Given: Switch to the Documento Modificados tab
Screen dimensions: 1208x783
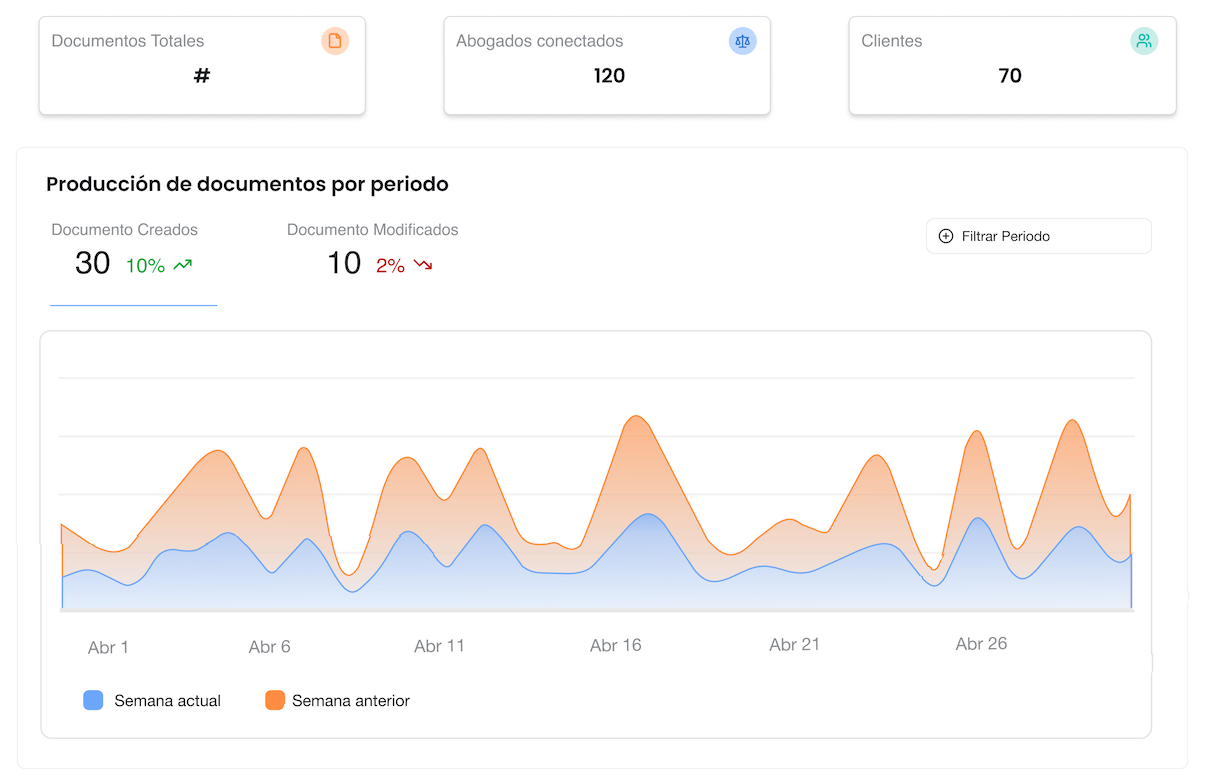Looking at the screenshot, I should pos(372,248).
